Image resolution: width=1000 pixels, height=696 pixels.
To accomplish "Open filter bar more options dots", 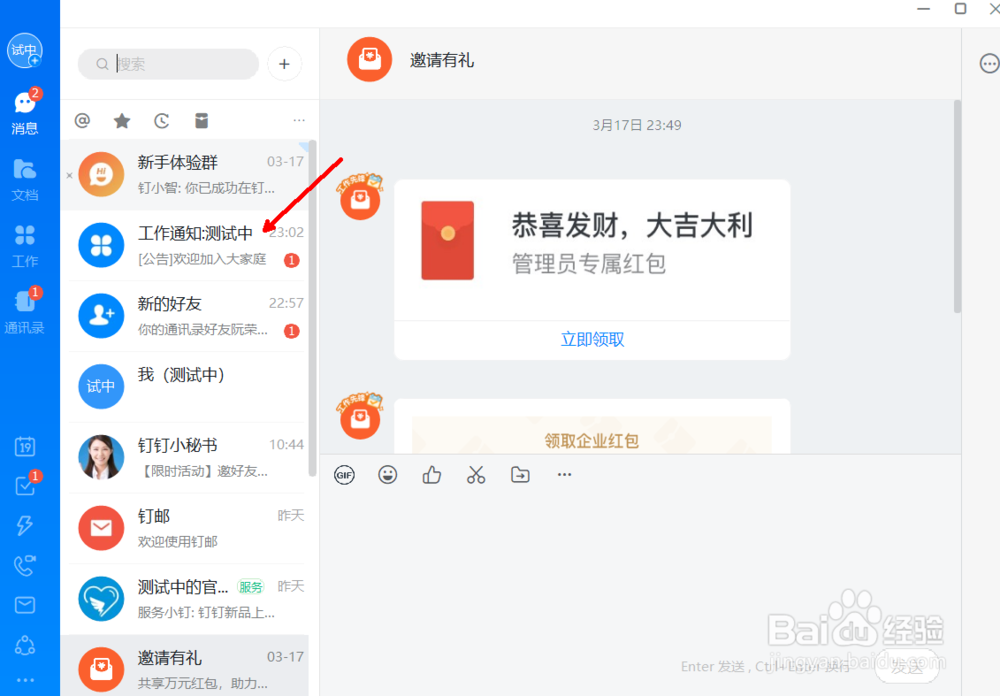I will click(x=298, y=121).
